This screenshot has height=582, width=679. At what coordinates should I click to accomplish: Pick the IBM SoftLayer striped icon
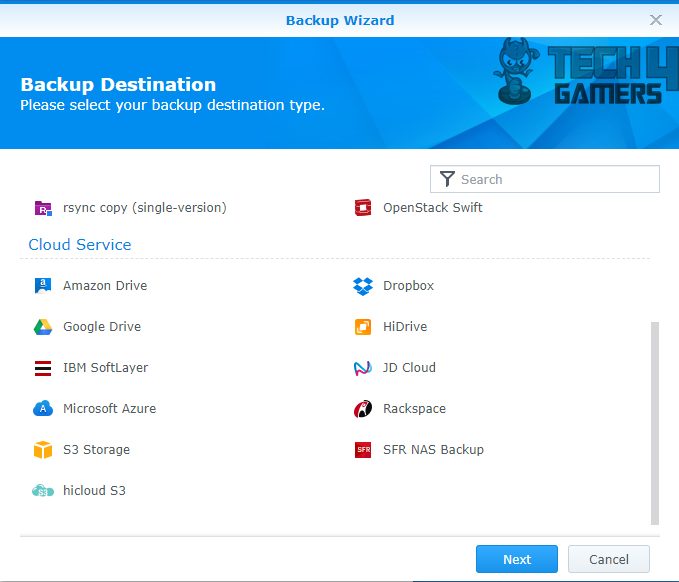(43, 368)
